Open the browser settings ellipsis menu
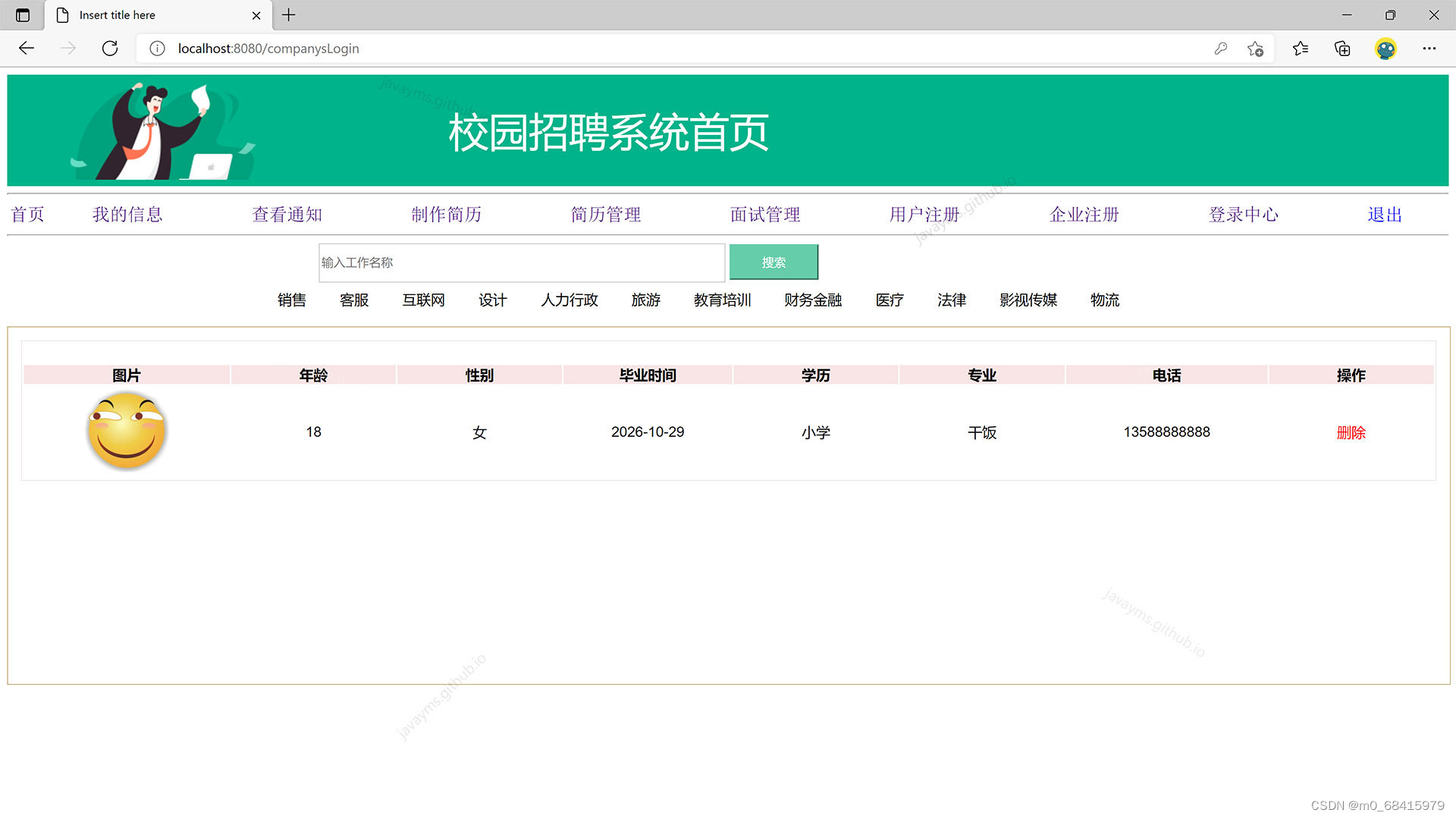1456x819 pixels. pos(1429,48)
